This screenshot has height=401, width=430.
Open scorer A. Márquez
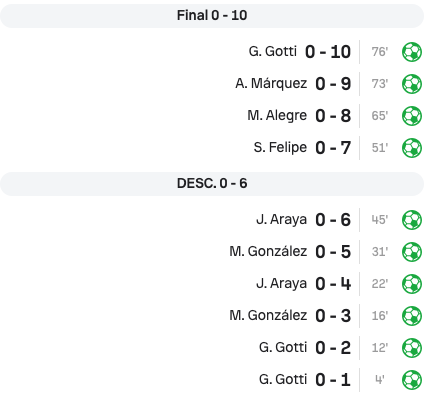271,83
